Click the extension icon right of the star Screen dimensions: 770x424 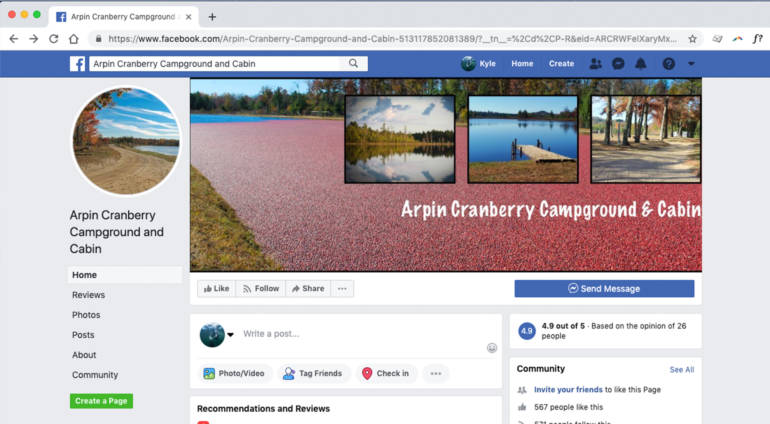coord(717,39)
